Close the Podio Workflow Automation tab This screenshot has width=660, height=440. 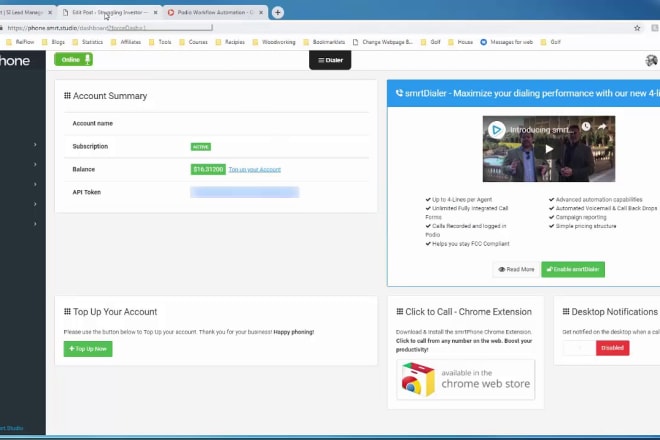point(261,13)
